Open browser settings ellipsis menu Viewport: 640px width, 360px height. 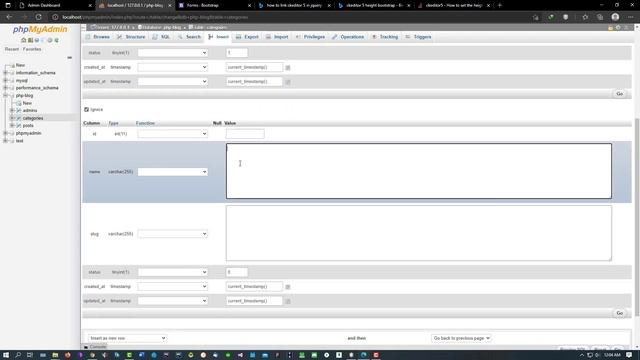pos(631,17)
